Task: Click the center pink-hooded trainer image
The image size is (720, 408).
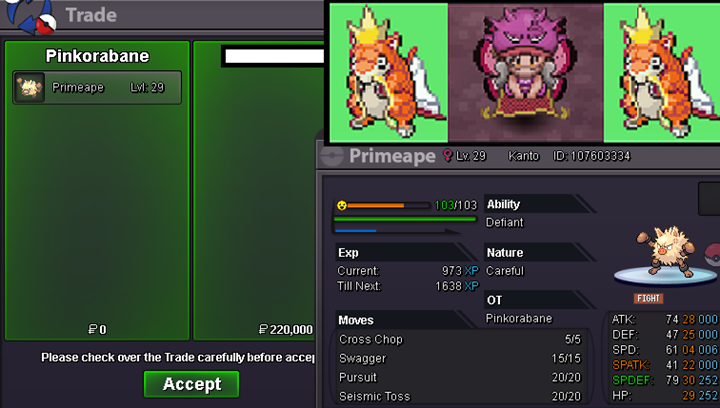Action: pyautogui.click(x=526, y=72)
